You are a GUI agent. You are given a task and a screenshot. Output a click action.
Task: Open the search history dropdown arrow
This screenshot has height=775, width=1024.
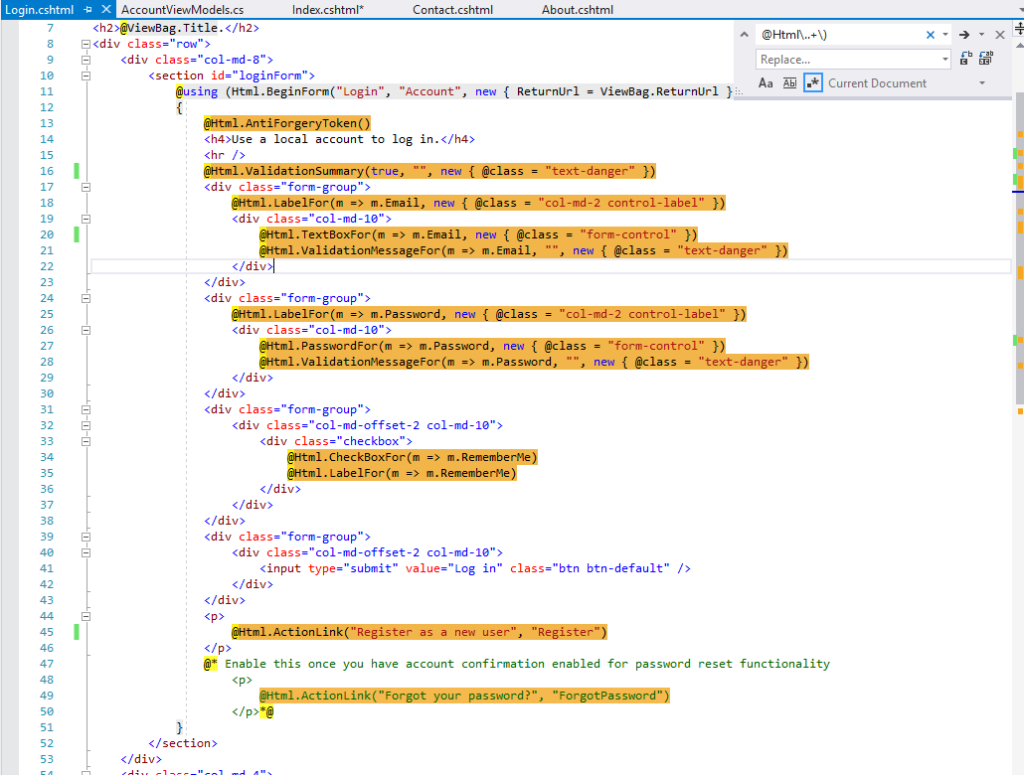[944, 33]
